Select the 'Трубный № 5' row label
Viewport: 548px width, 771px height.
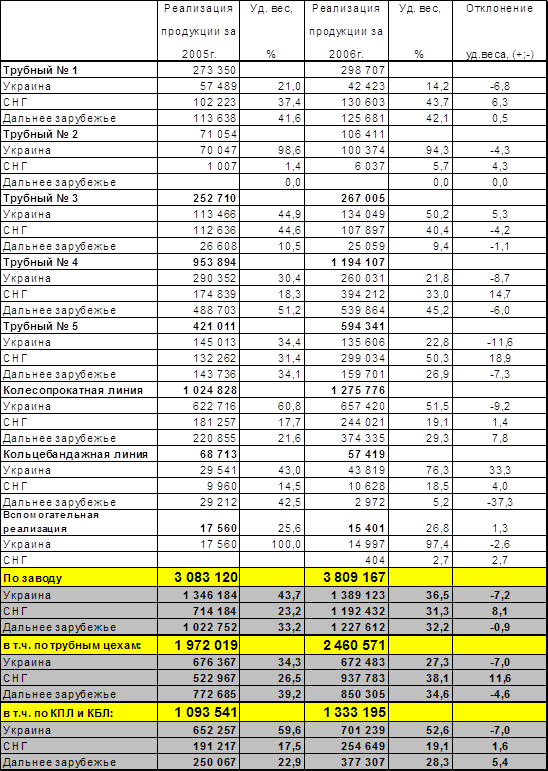tap(40, 326)
